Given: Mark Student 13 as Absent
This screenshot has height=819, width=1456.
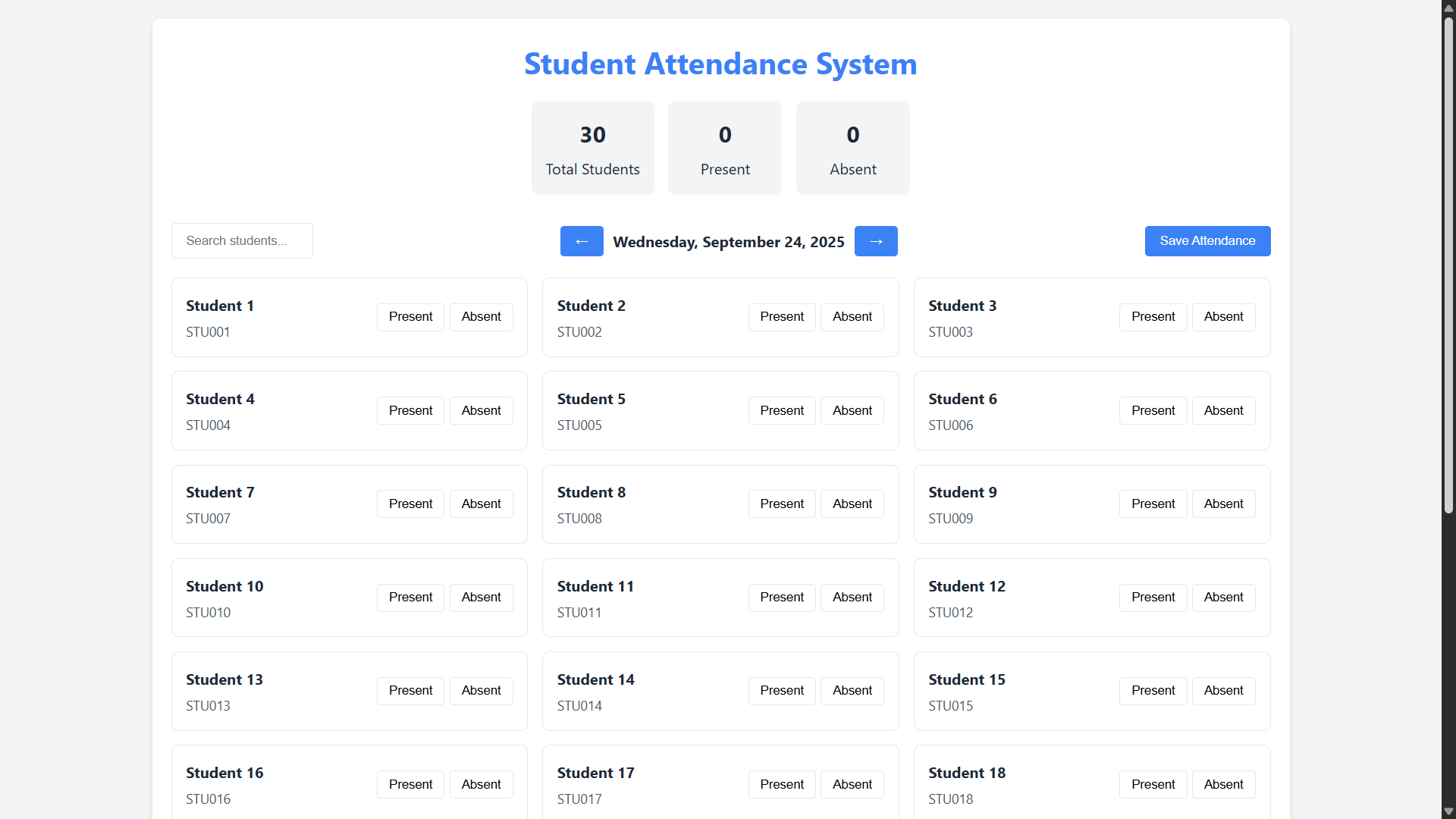Looking at the screenshot, I should pyautogui.click(x=481, y=691).
